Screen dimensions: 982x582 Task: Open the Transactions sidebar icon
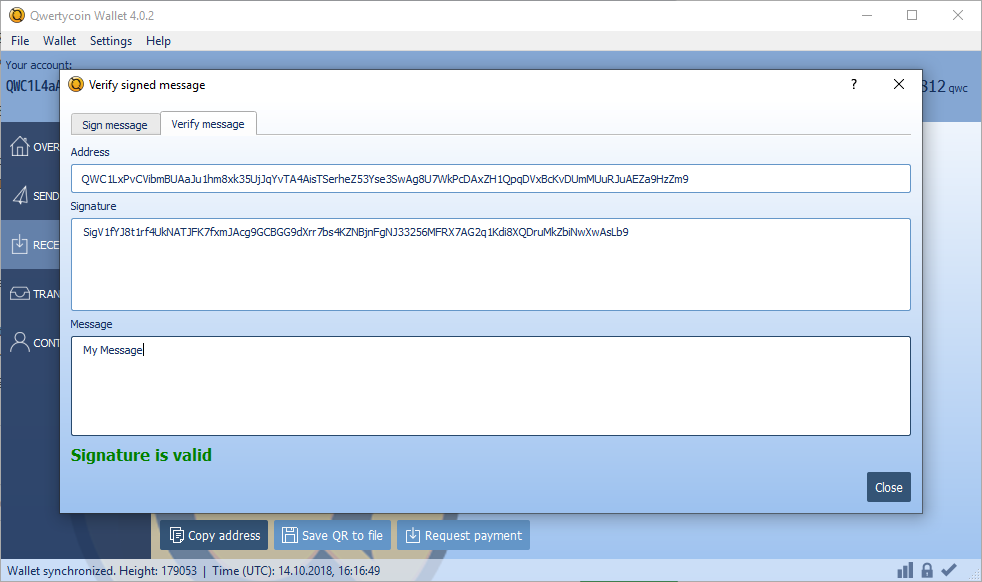19,293
